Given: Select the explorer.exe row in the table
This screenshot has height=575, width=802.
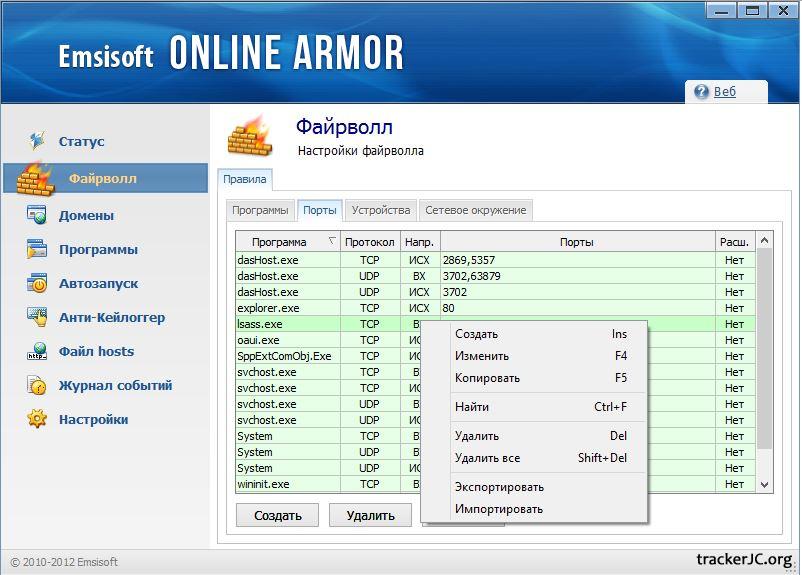Looking at the screenshot, I should coord(268,308).
